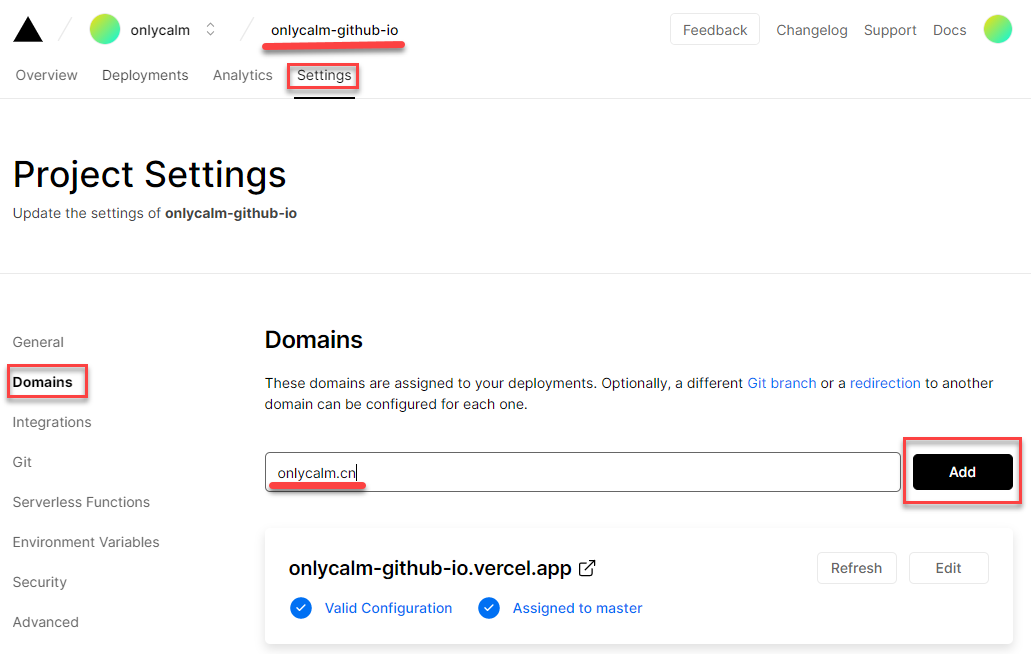Open Integrations in the sidebar
1031x654 pixels.
point(52,422)
